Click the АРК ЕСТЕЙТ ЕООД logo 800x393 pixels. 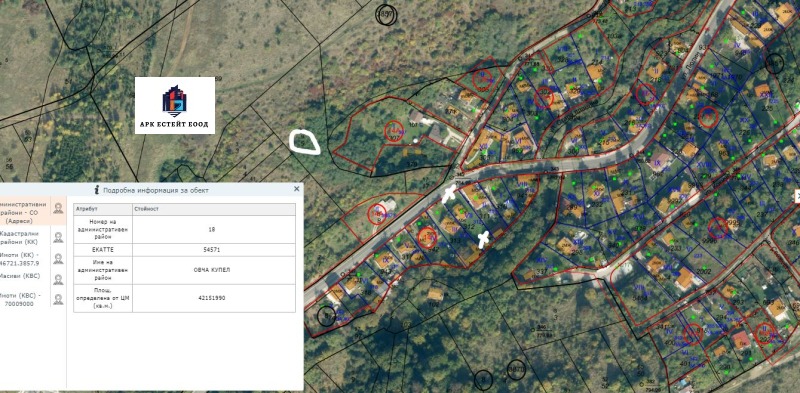175,106
